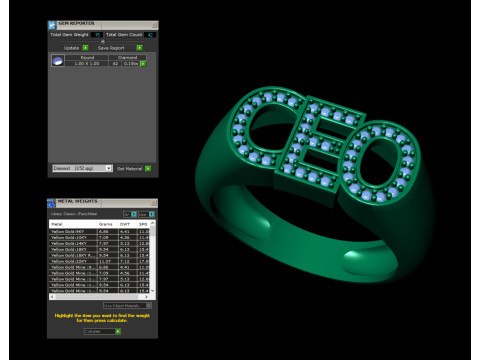
Task: Toggle the Use Object Materials checkbox
Action: pos(149,305)
